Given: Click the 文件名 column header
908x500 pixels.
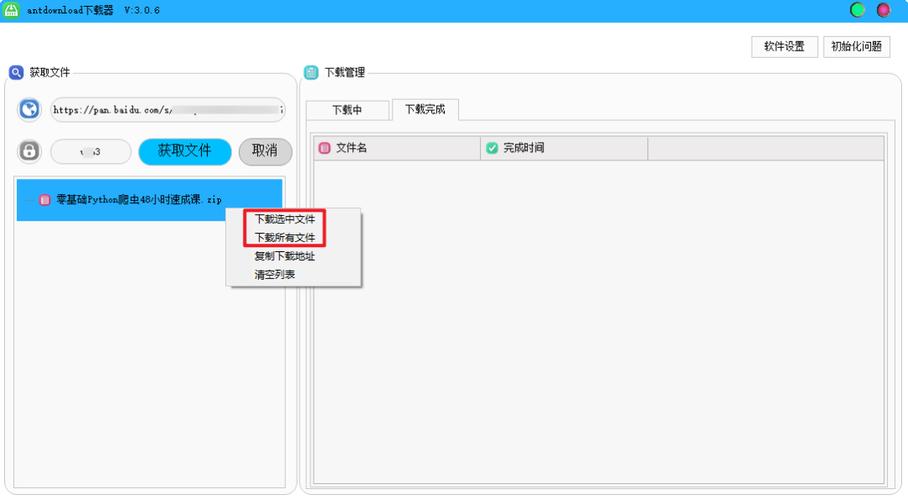Looking at the screenshot, I should [397, 148].
